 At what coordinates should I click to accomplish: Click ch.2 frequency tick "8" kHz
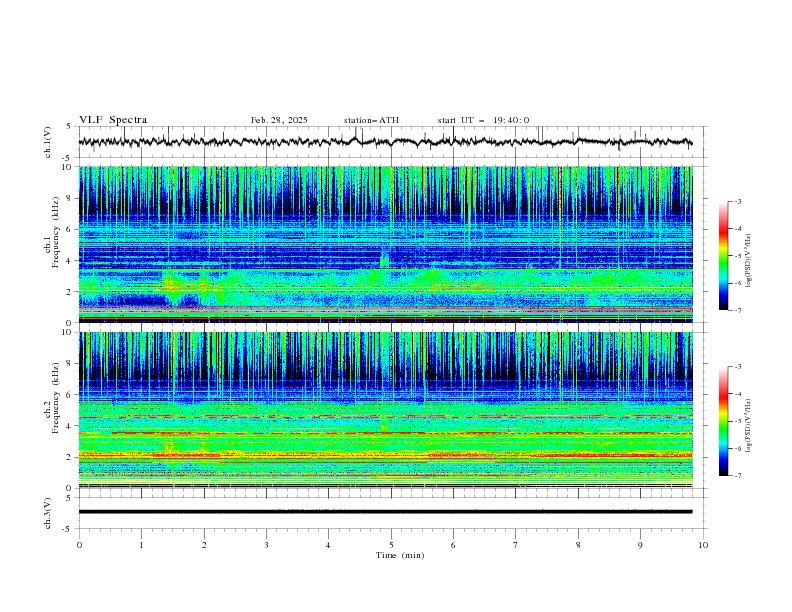click(70, 364)
